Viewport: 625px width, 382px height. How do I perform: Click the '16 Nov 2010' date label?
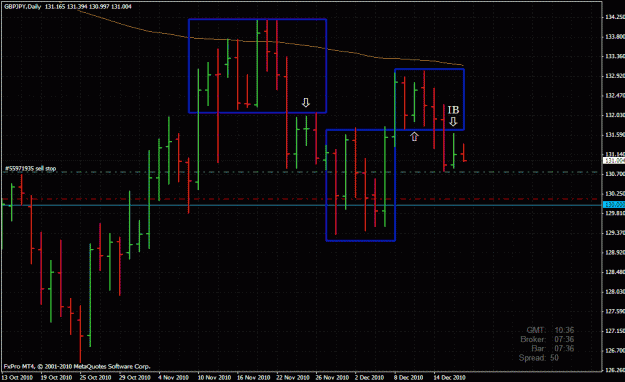(x=254, y=377)
